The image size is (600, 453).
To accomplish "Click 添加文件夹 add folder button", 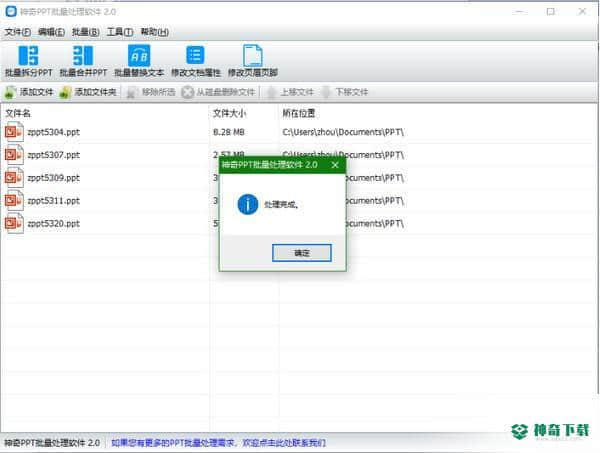I will pyautogui.click(x=88, y=92).
